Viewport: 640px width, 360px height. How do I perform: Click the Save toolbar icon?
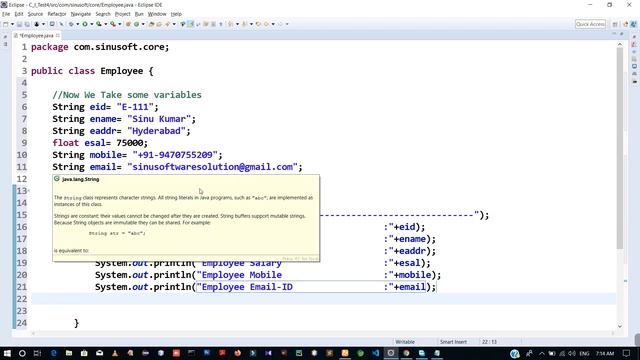pos(19,24)
